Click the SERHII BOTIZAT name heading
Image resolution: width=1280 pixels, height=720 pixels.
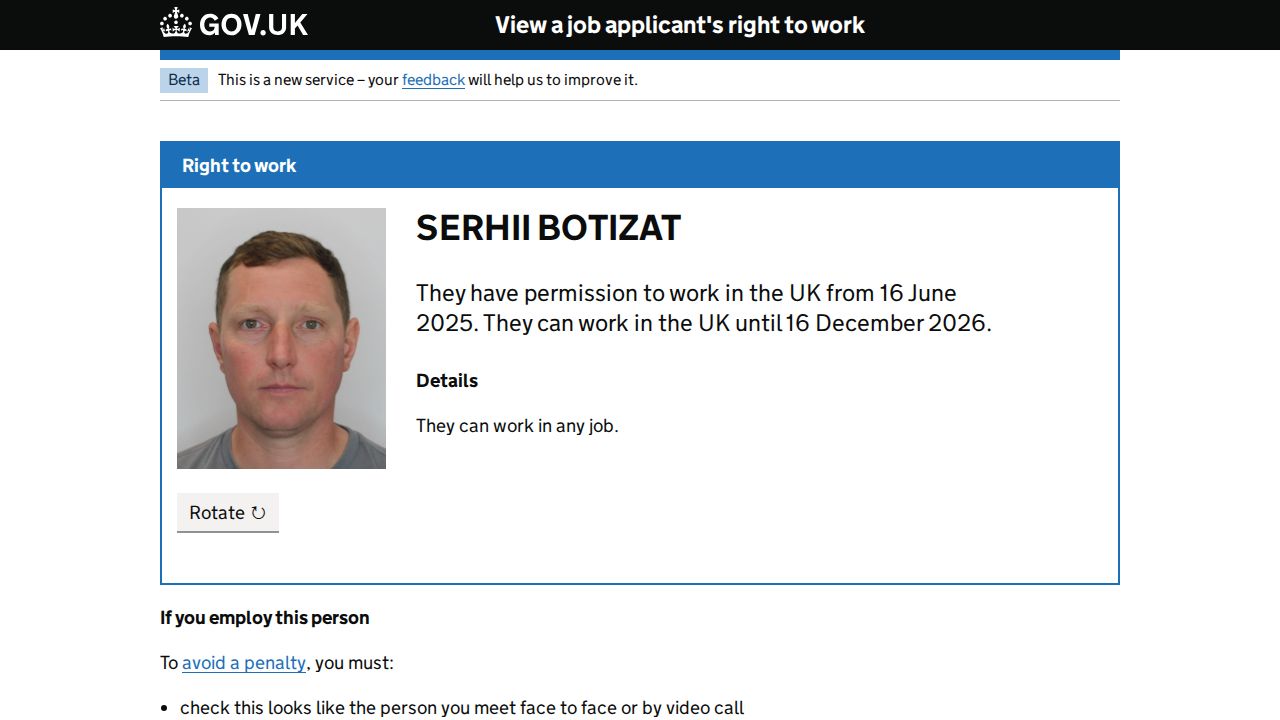(548, 228)
